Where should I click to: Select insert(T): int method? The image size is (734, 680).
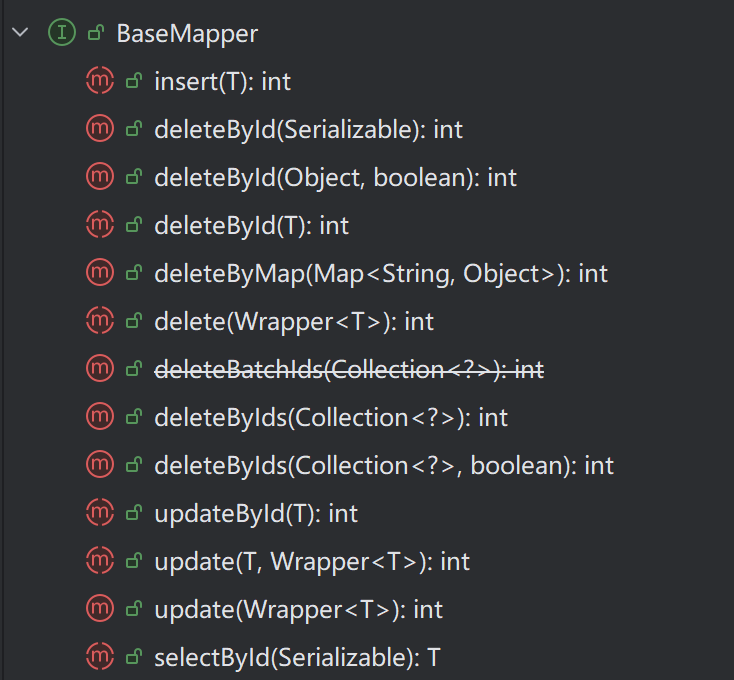coord(222,81)
